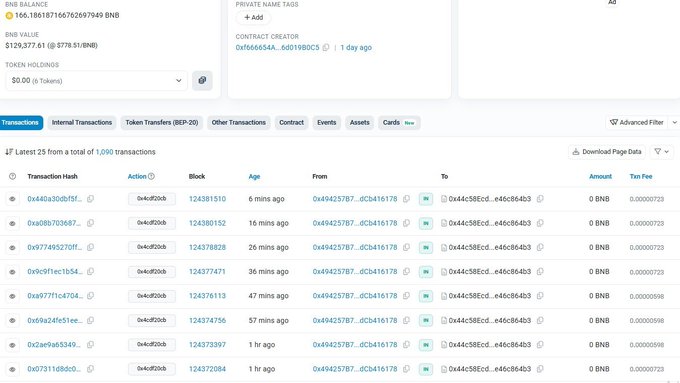This screenshot has width=680, height=383.
Task: Toggle the Txn Fee column header
Action: point(641,177)
